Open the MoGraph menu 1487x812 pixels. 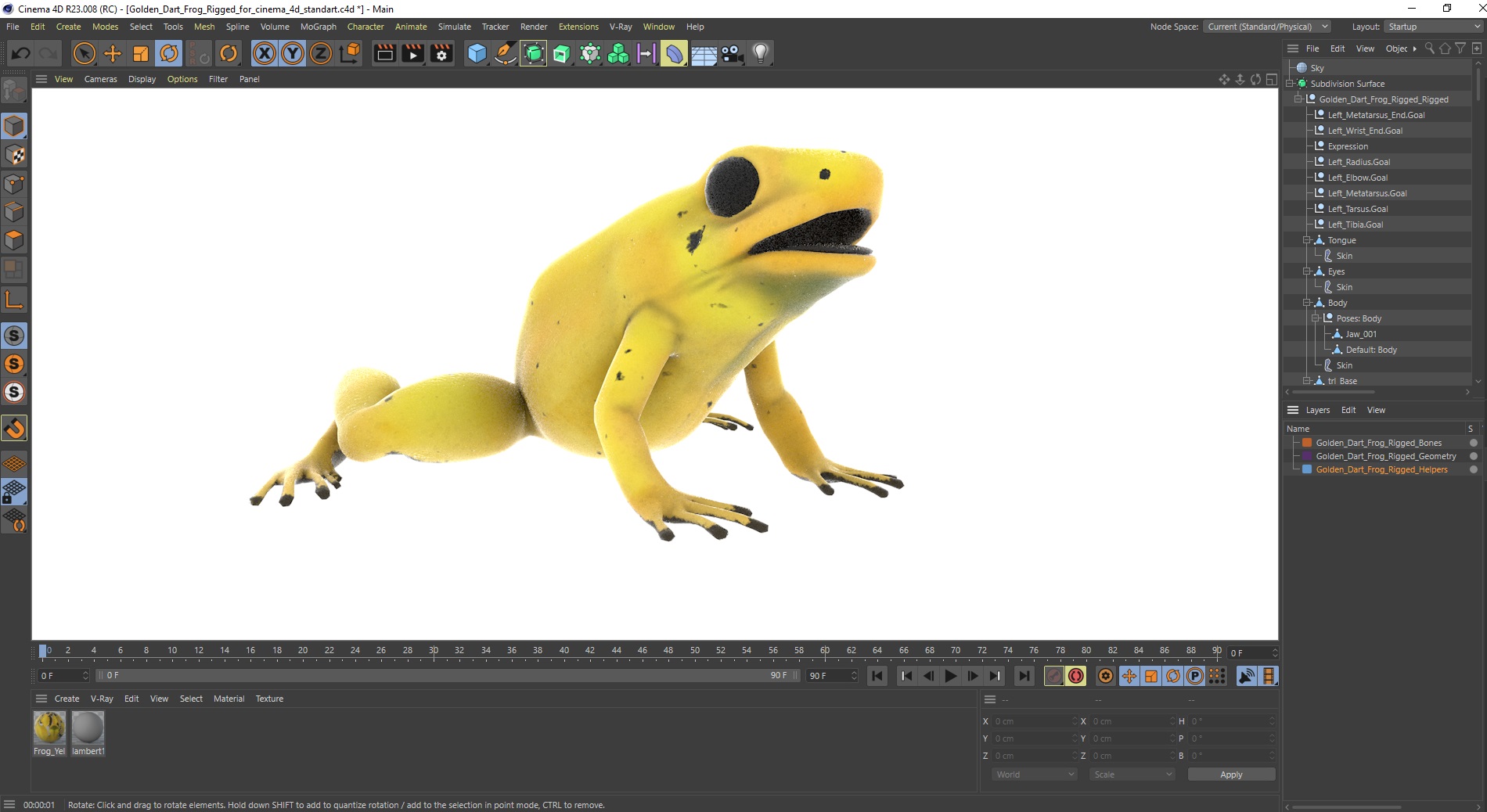[318, 27]
